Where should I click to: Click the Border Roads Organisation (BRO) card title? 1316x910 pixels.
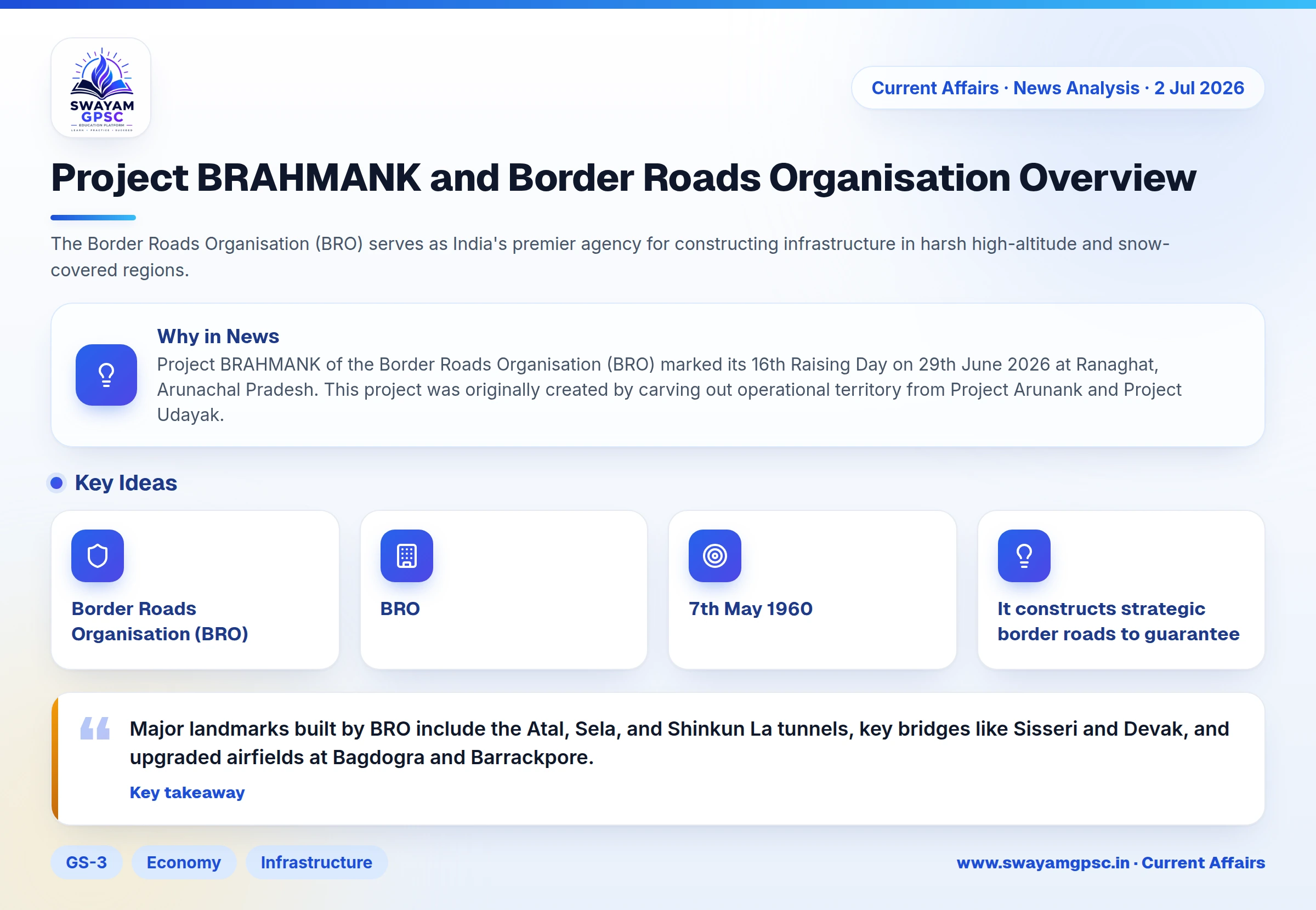(x=160, y=621)
